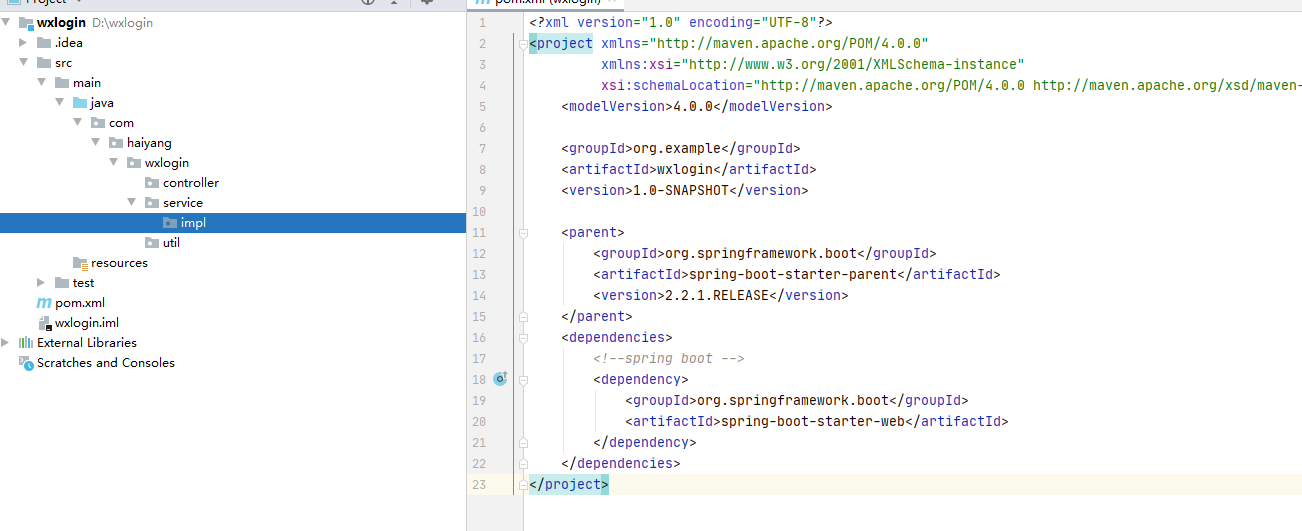1302x531 pixels.
Task: Click the fold end marker on line 22
Action: tap(523, 463)
